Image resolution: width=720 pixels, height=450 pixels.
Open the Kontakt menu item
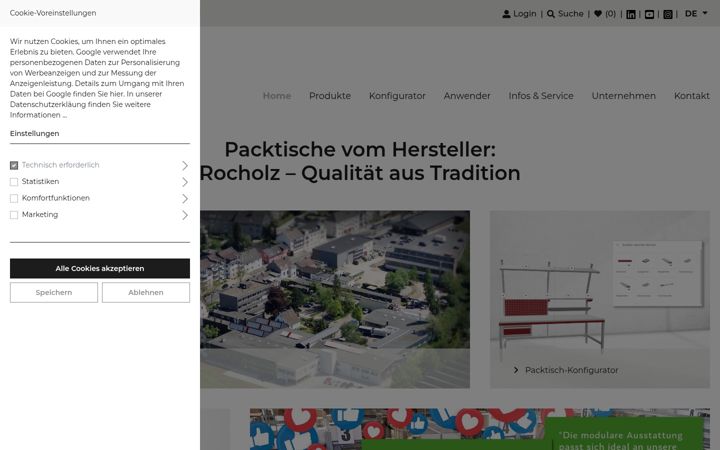click(x=692, y=96)
